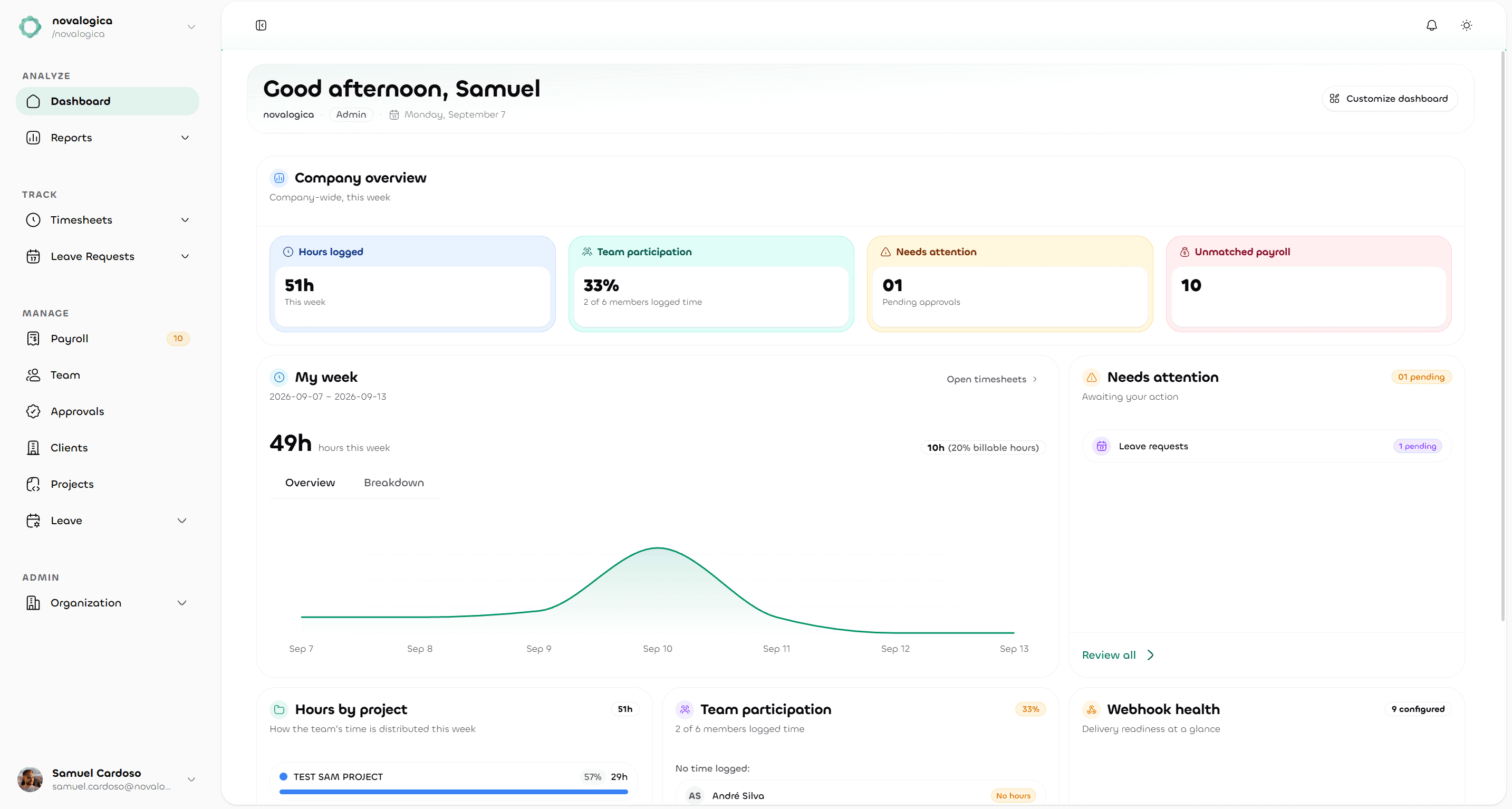Toggle light/dark theme sun icon

pos(1466,25)
